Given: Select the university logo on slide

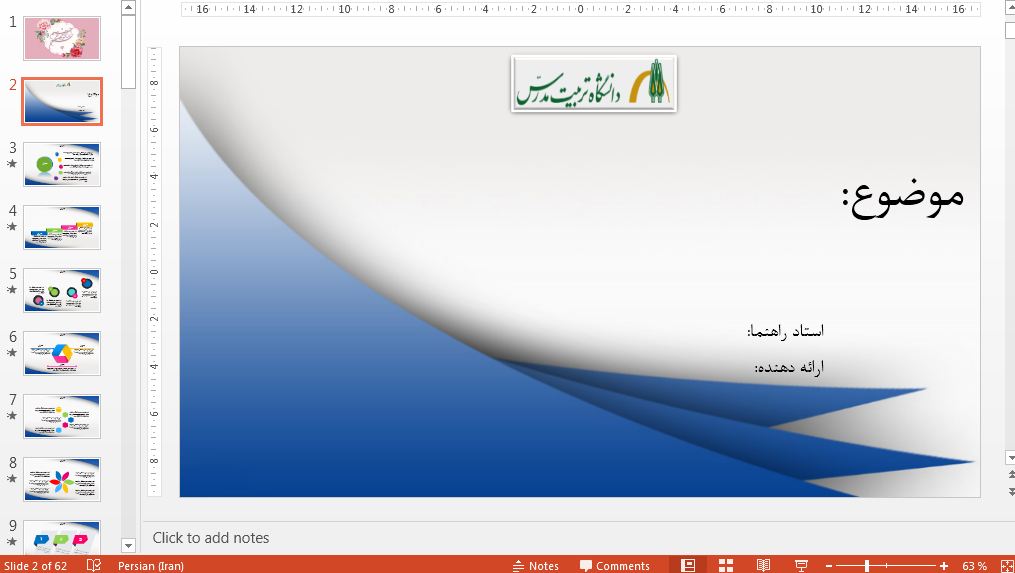Looking at the screenshot, I should (594, 84).
